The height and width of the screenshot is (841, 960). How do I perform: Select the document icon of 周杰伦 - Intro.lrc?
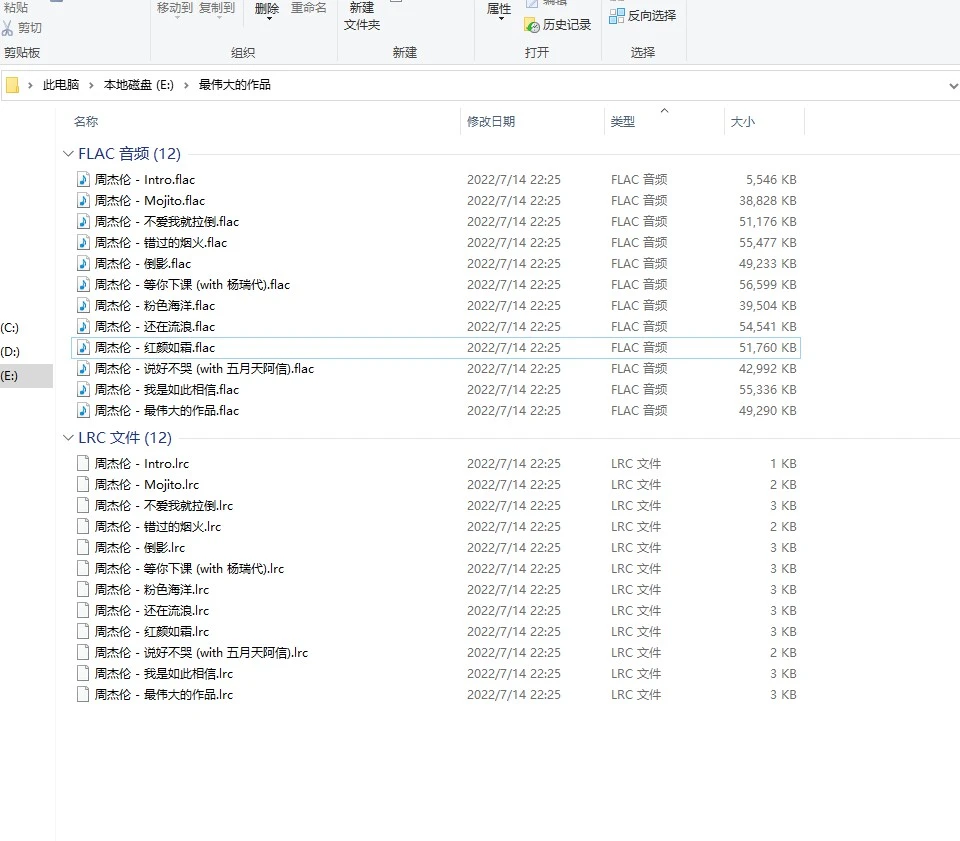click(x=83, y=463)
